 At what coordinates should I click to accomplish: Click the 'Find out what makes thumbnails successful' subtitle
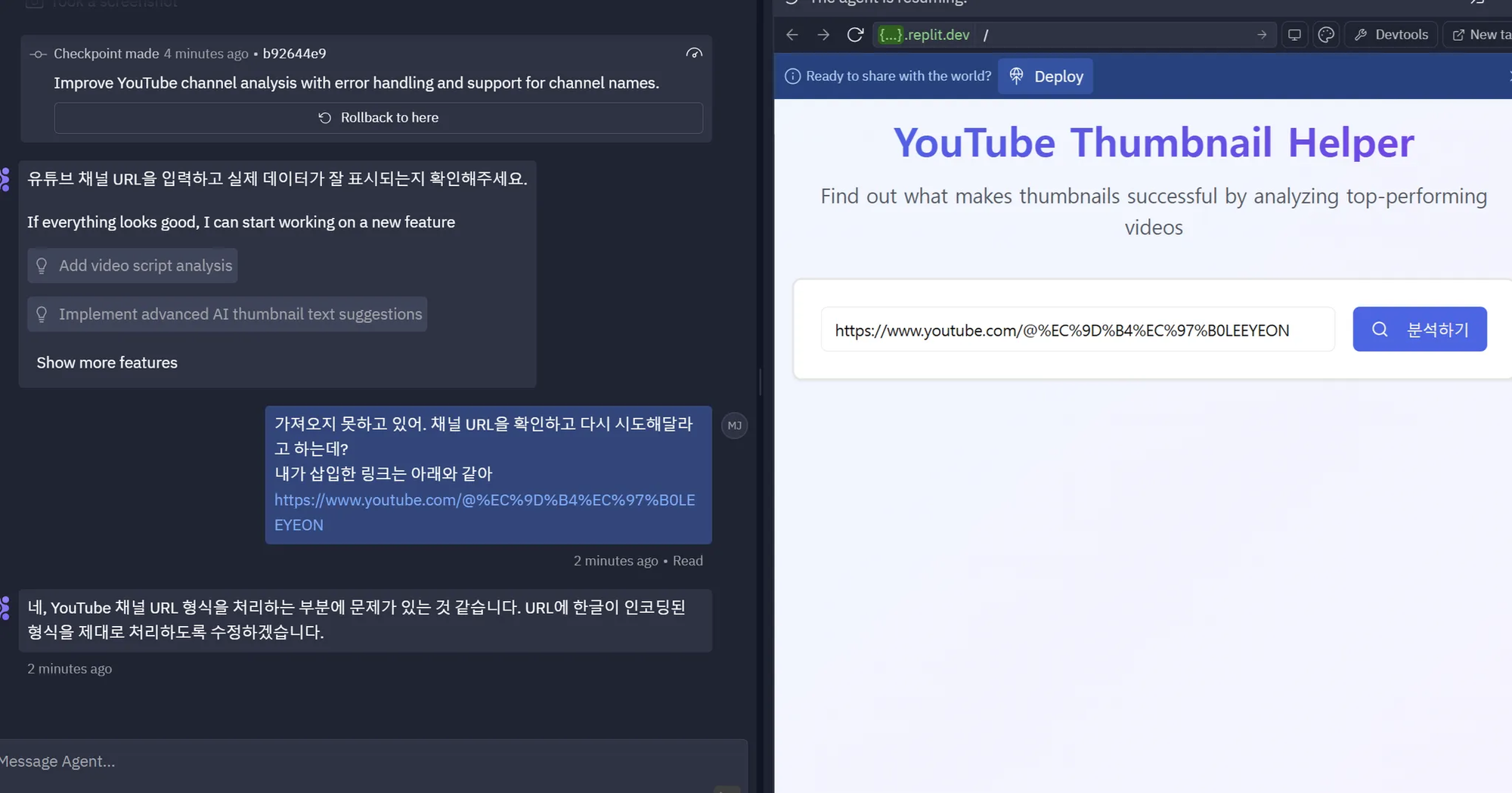pos(1154,212)
